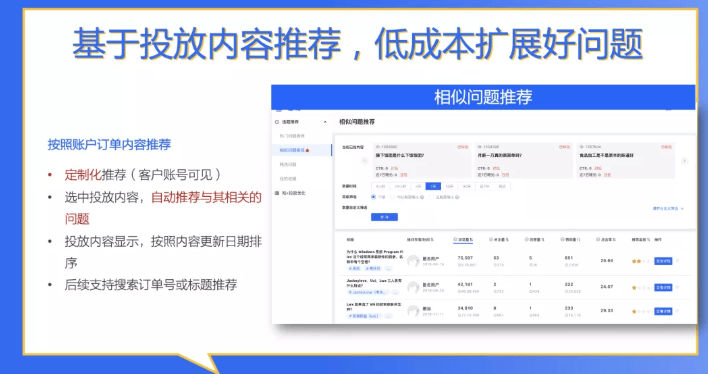Favorite the question in the 34,810 row
708x374 pixels.
pyautogui.click(x=678, y=311)
